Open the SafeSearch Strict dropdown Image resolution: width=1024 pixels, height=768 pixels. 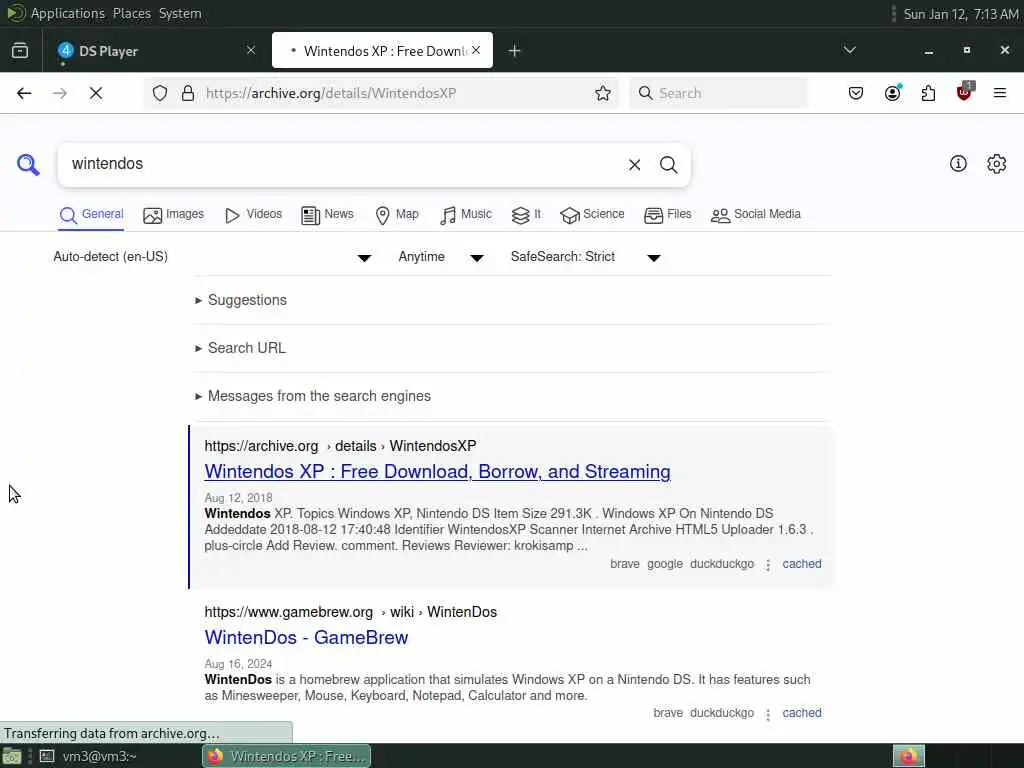coord(586,257)
